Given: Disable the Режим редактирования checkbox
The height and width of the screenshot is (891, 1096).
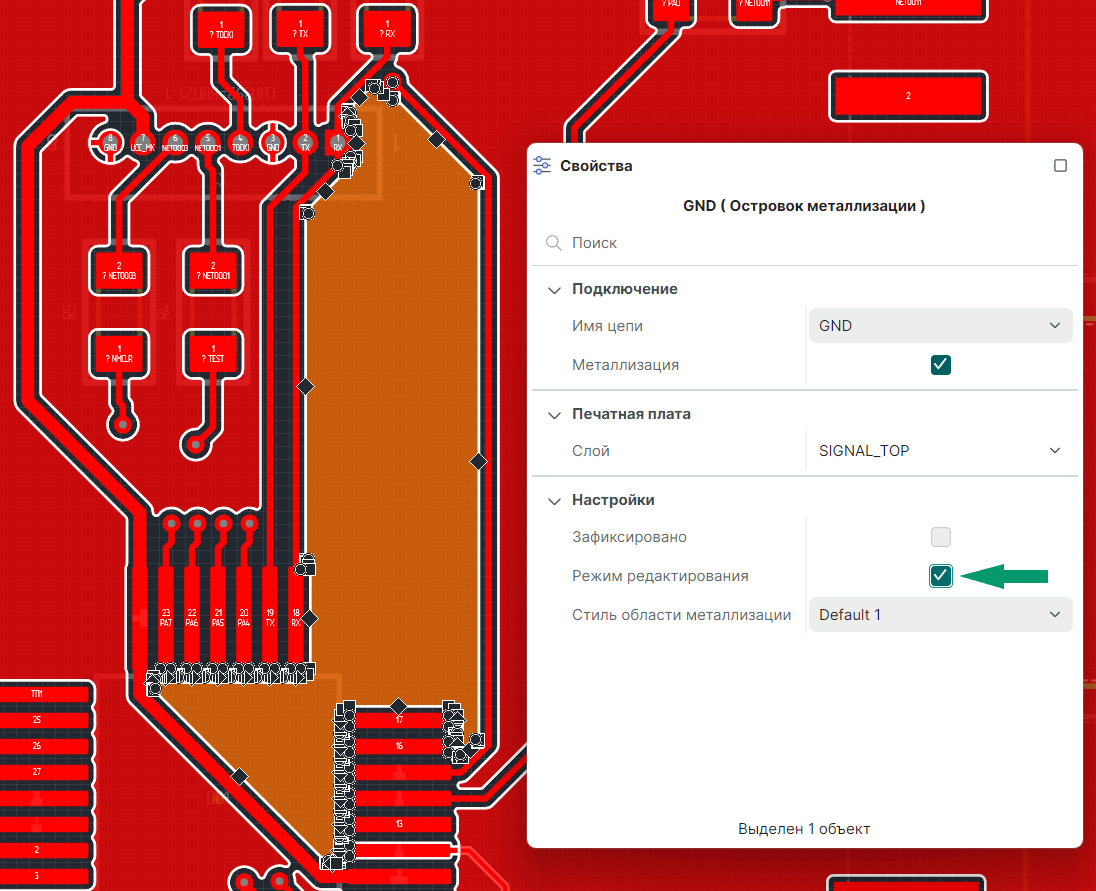Looking at the screenshot, I should (940, 576).
